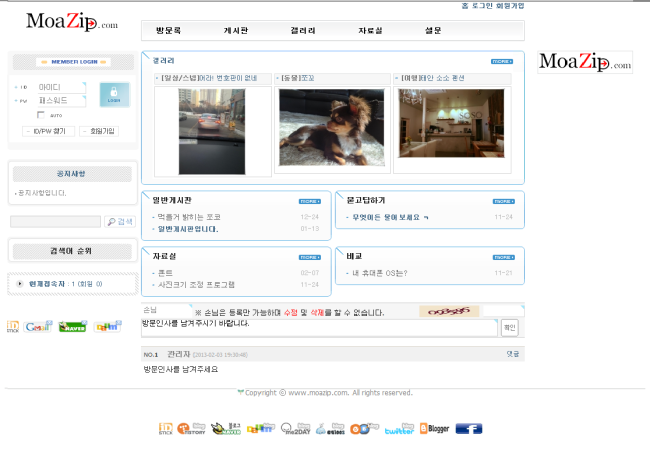650x453 pixels.
Task: Expand the 현재접속자 visitor list arrow
Action: [20, 284]
